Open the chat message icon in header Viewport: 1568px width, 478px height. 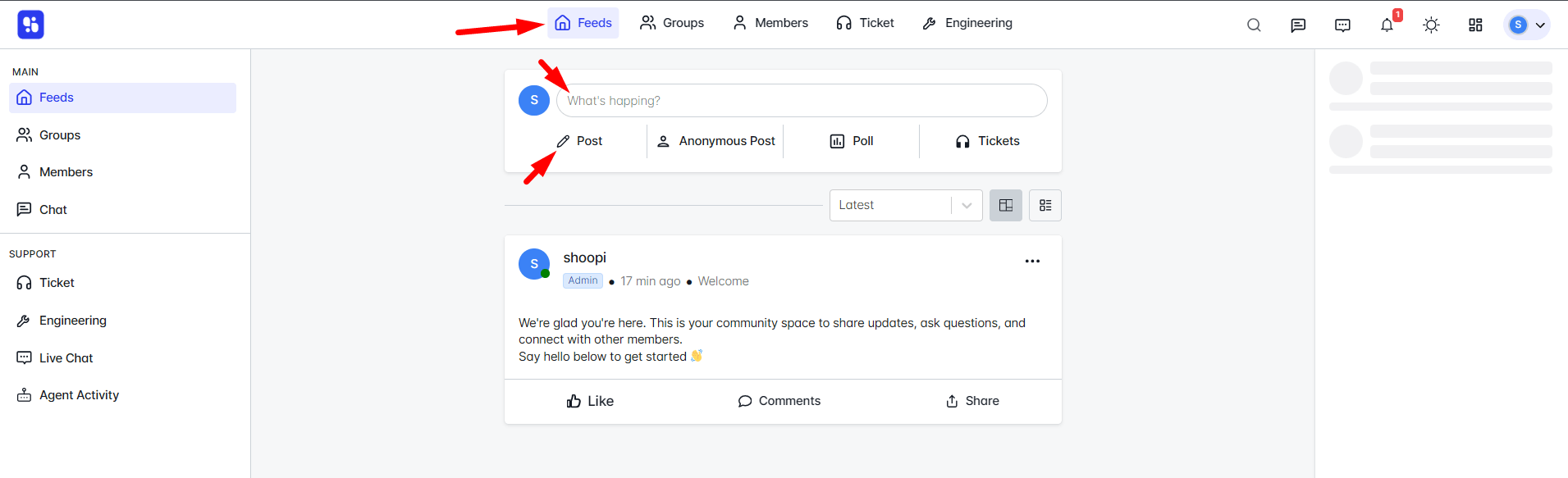pyautogui.click(x=1298, y=25)
